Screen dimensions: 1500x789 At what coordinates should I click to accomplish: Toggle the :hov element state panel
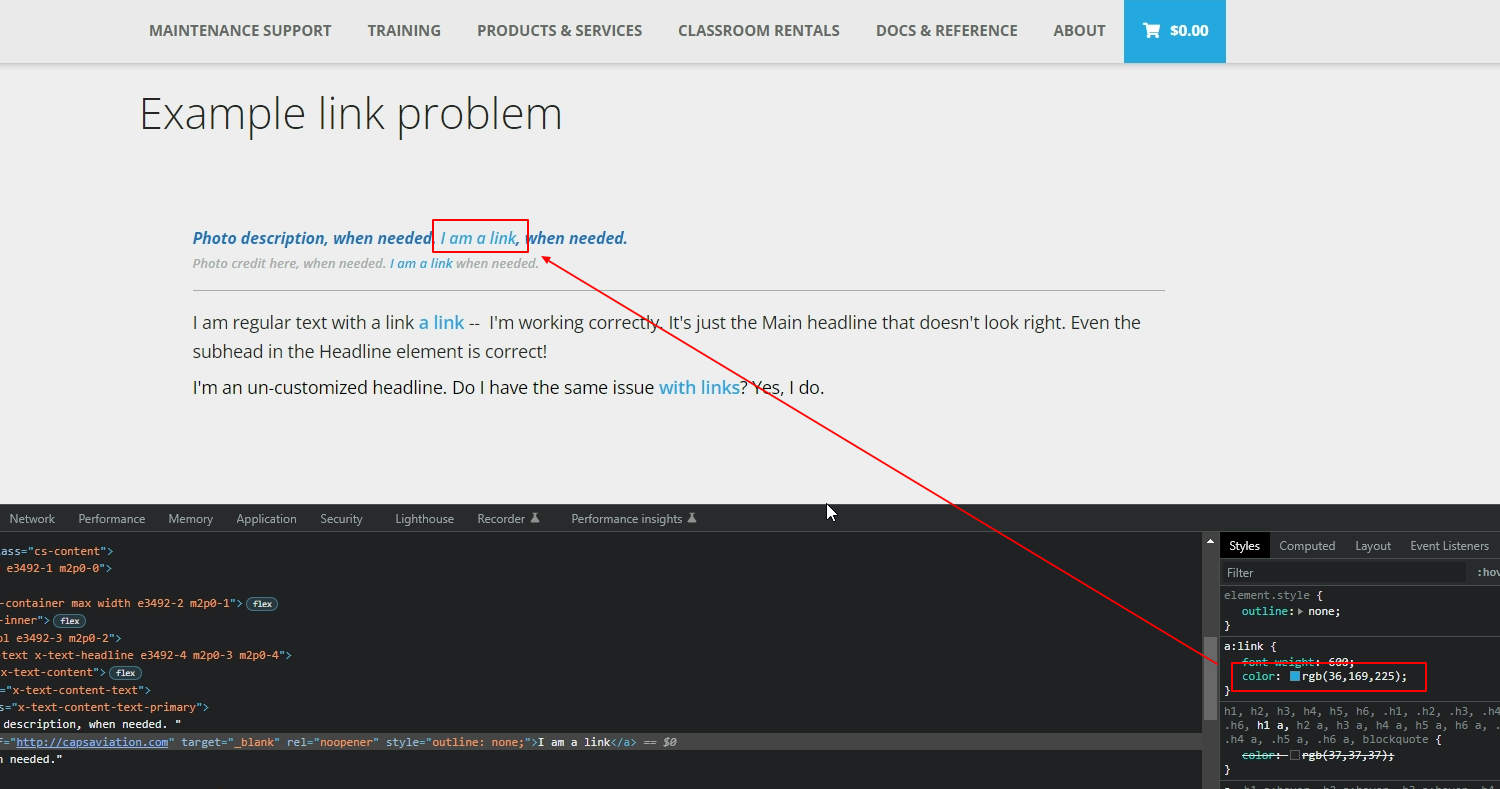click(1487, 573)
